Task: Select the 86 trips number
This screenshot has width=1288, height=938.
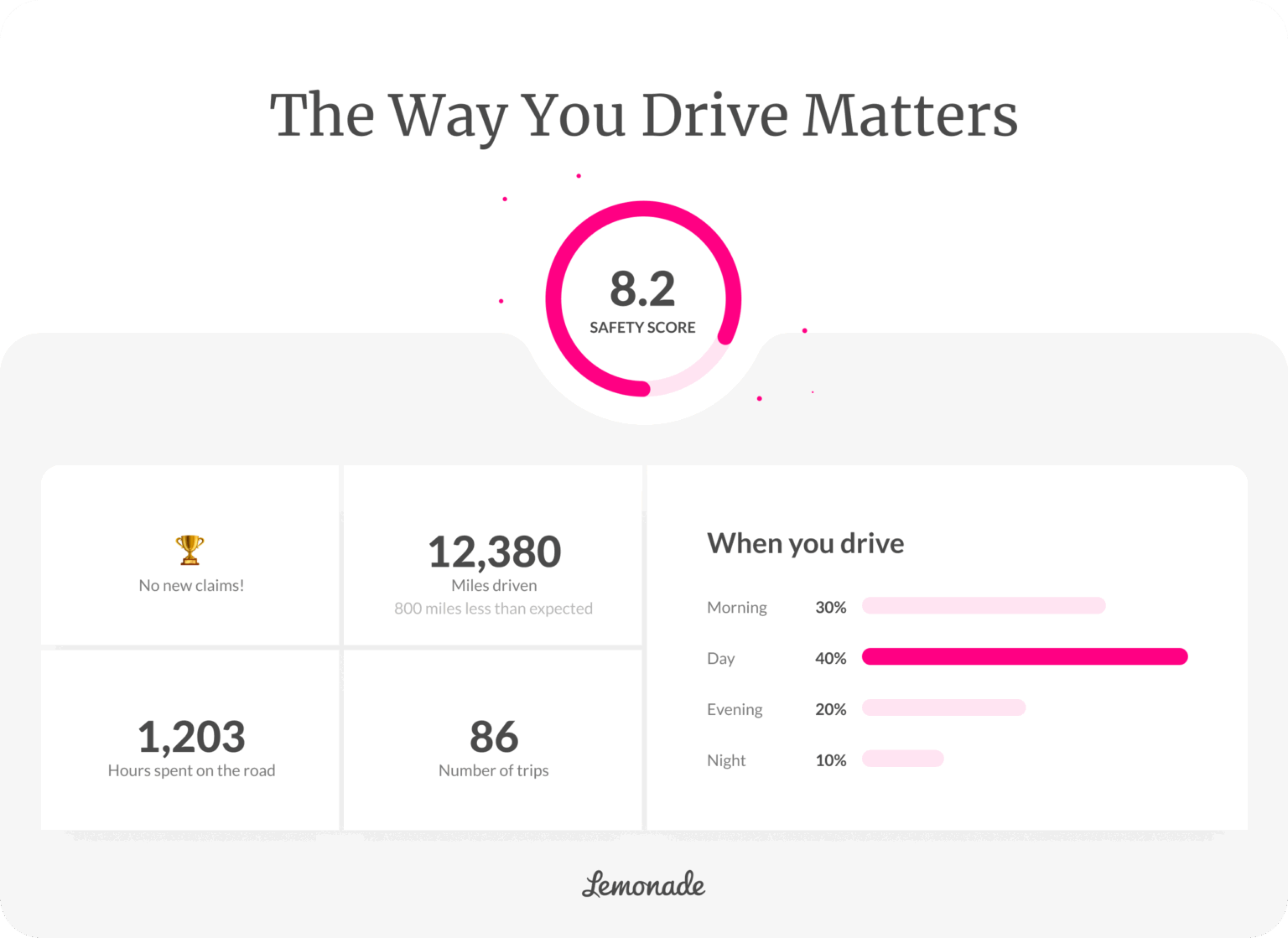Action: [494, 737]
